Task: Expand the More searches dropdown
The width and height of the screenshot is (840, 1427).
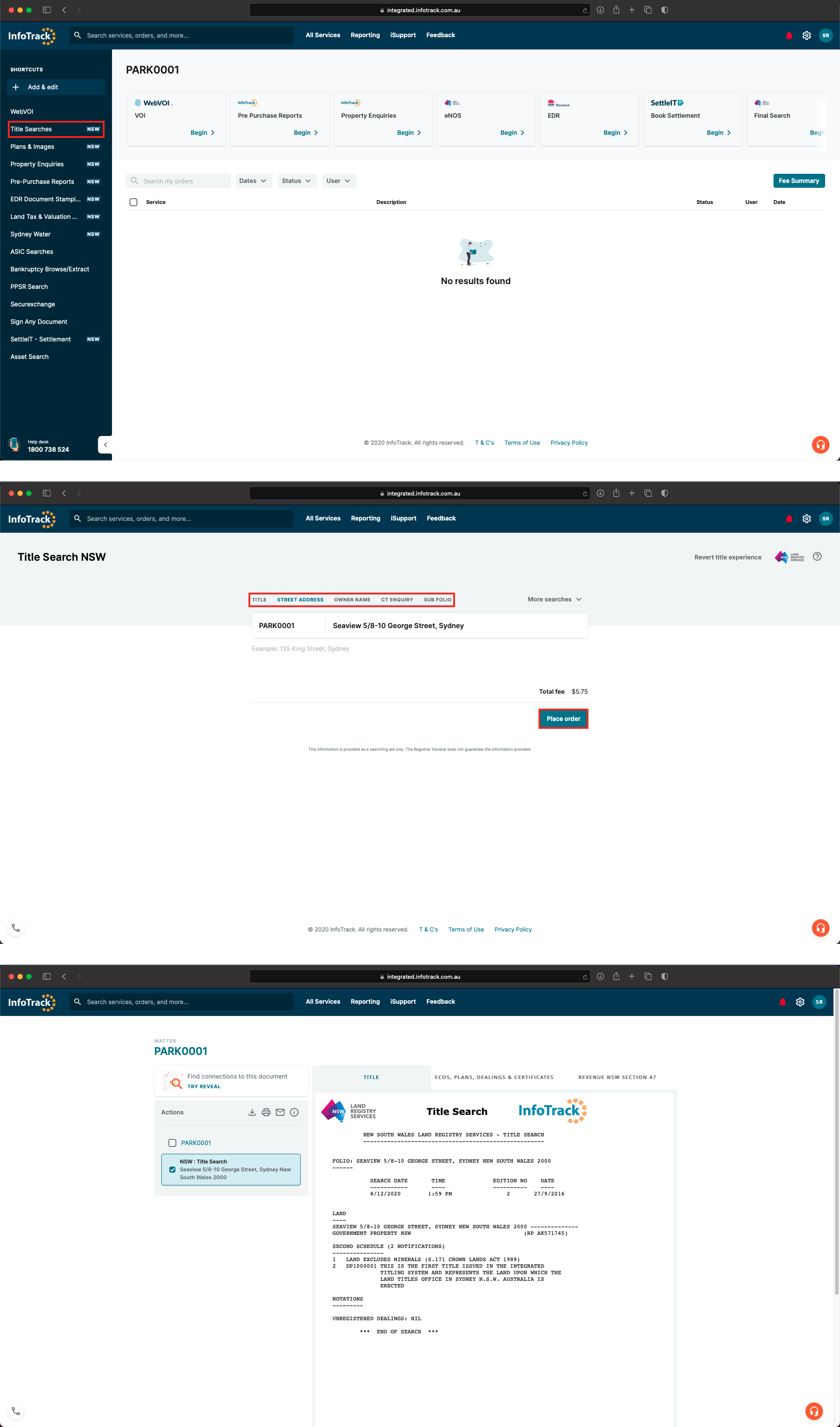Action: tap(553, 599)
